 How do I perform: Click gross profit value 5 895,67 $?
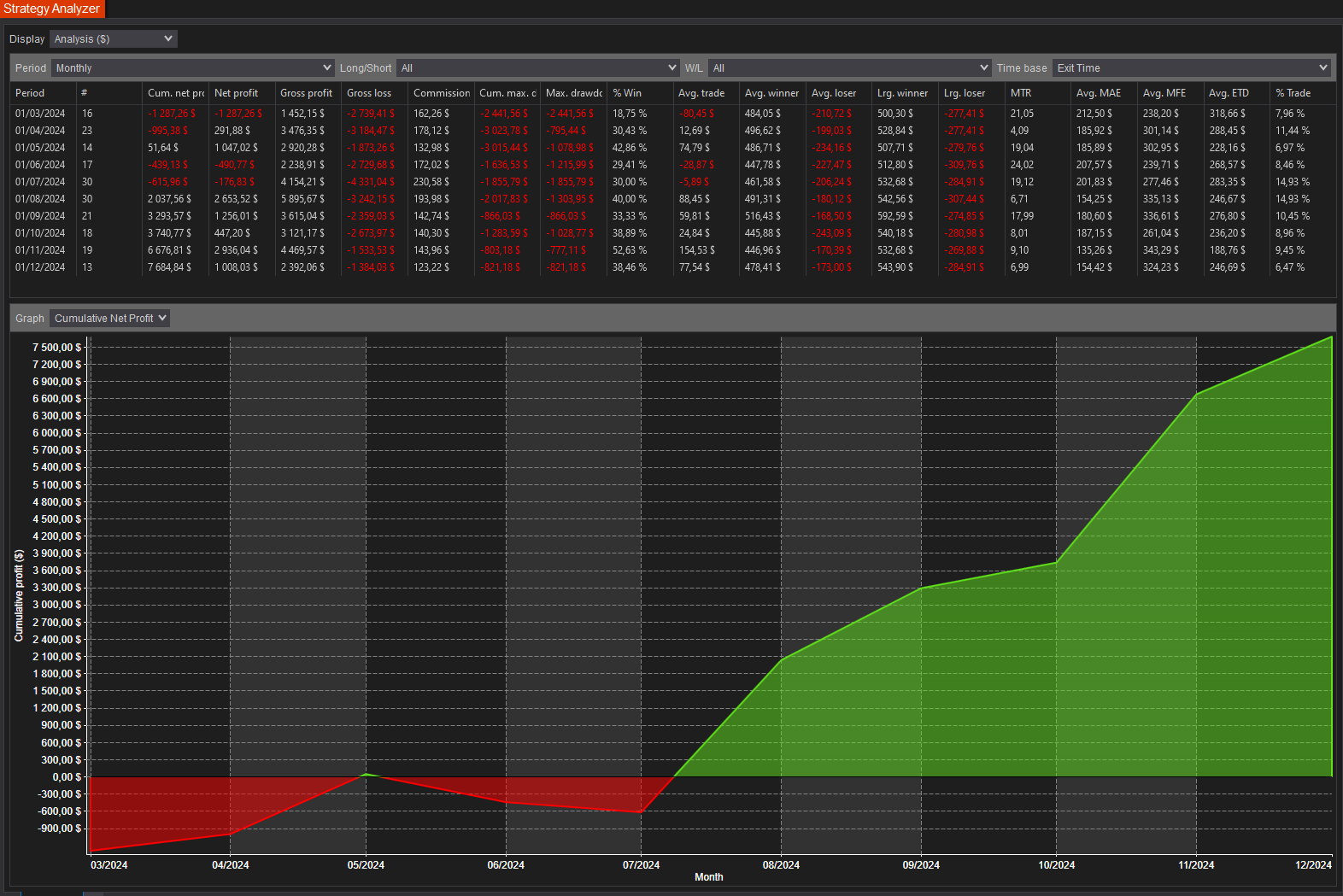click(302, 199)
